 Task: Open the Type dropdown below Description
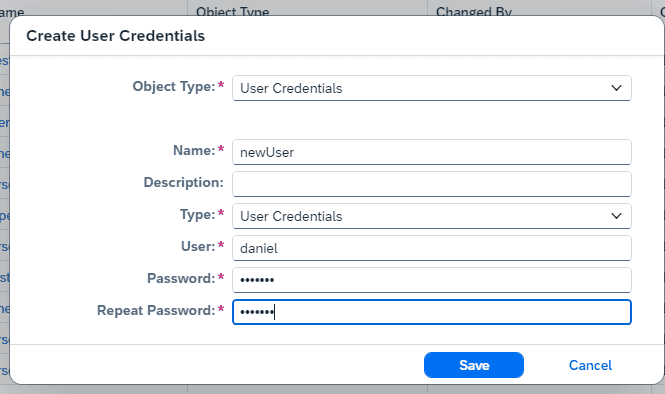tap(432, 216)
